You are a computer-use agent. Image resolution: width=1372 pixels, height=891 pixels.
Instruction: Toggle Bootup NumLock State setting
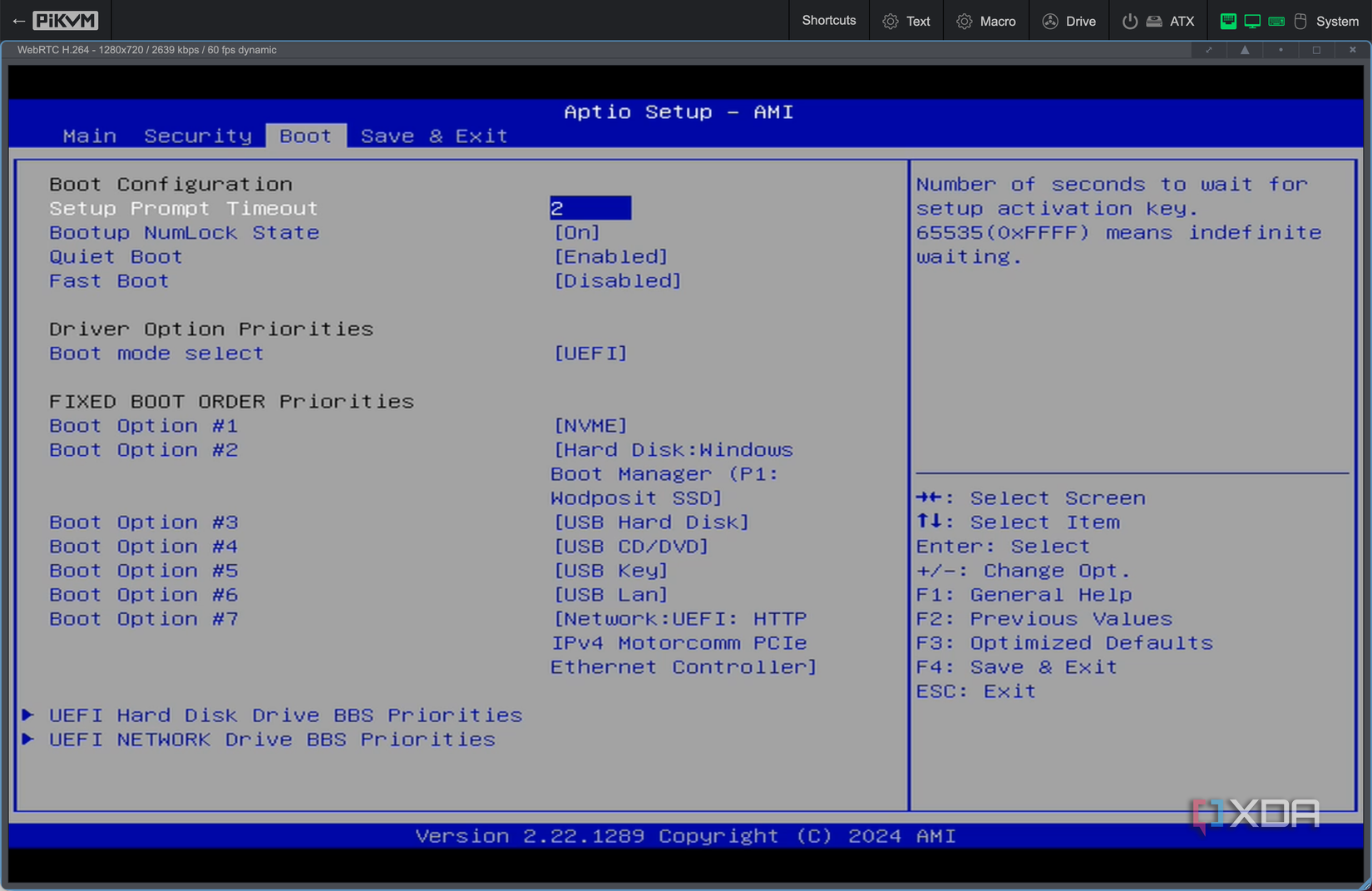(577, 232)
